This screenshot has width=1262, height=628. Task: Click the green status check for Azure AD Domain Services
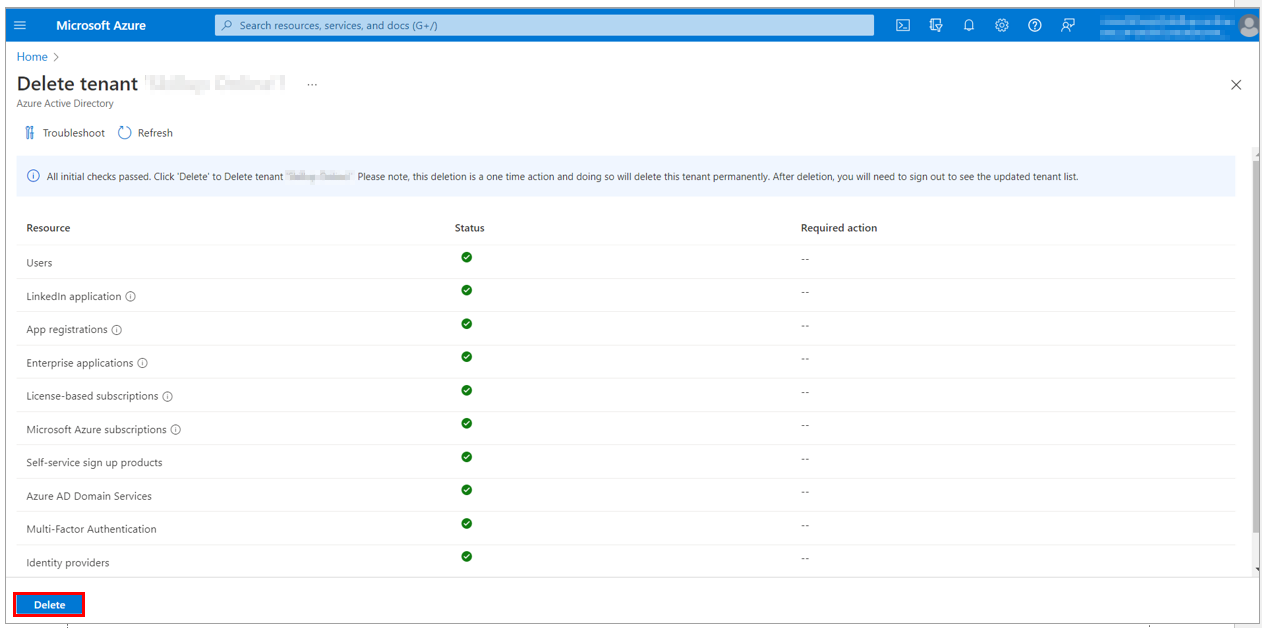[467, 490]
